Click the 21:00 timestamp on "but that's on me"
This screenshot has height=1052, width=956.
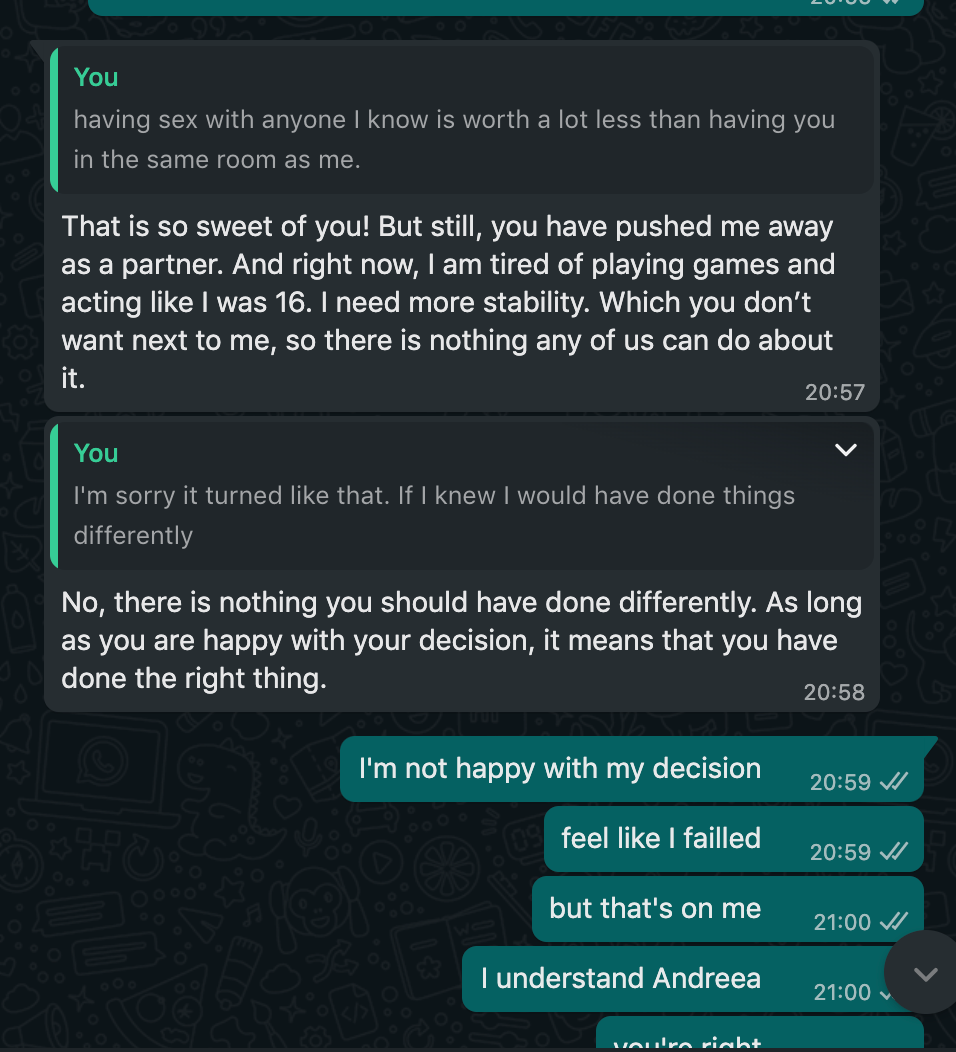tap(842, 922)
